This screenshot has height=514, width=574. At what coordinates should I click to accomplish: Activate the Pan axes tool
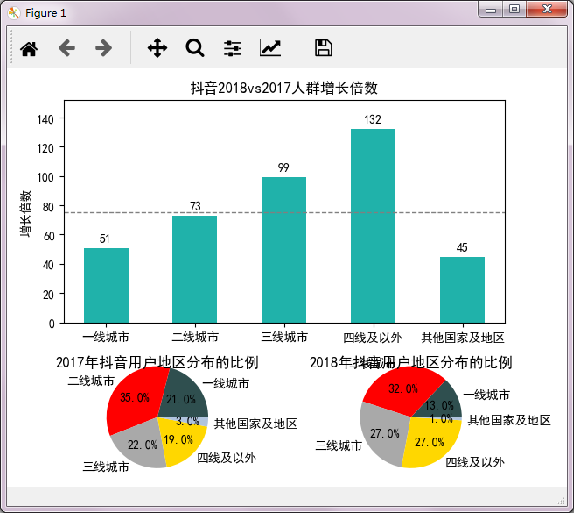click(x=157, y=48)
